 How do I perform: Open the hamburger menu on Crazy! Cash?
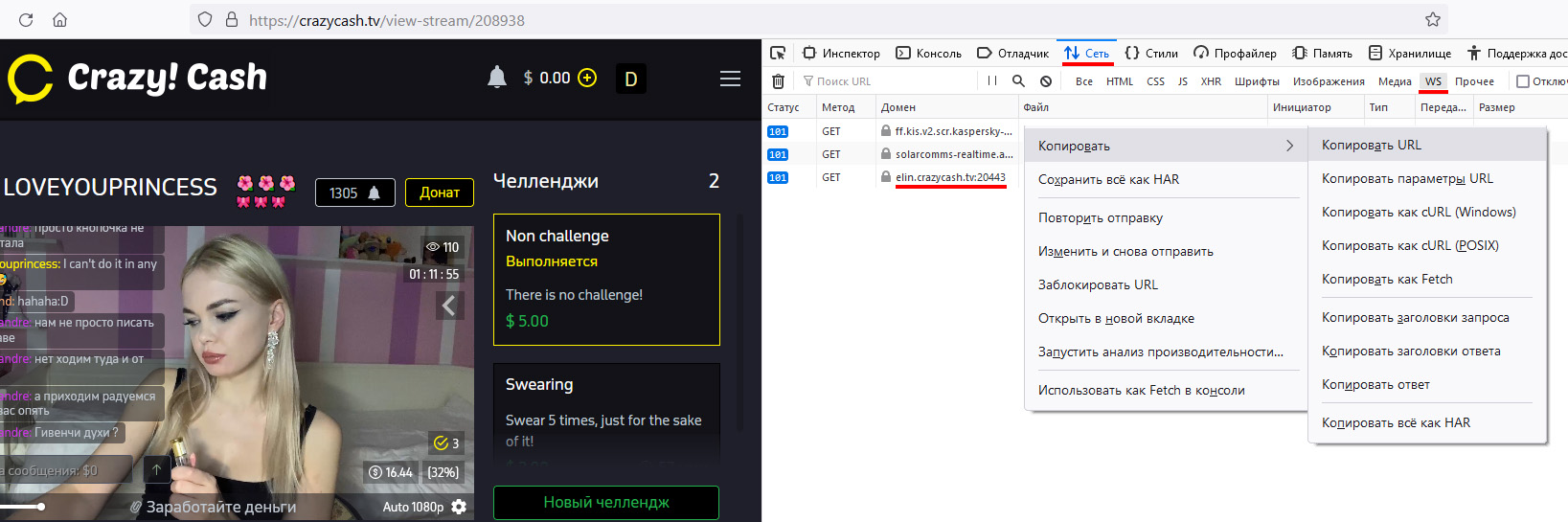coord(730,79)
